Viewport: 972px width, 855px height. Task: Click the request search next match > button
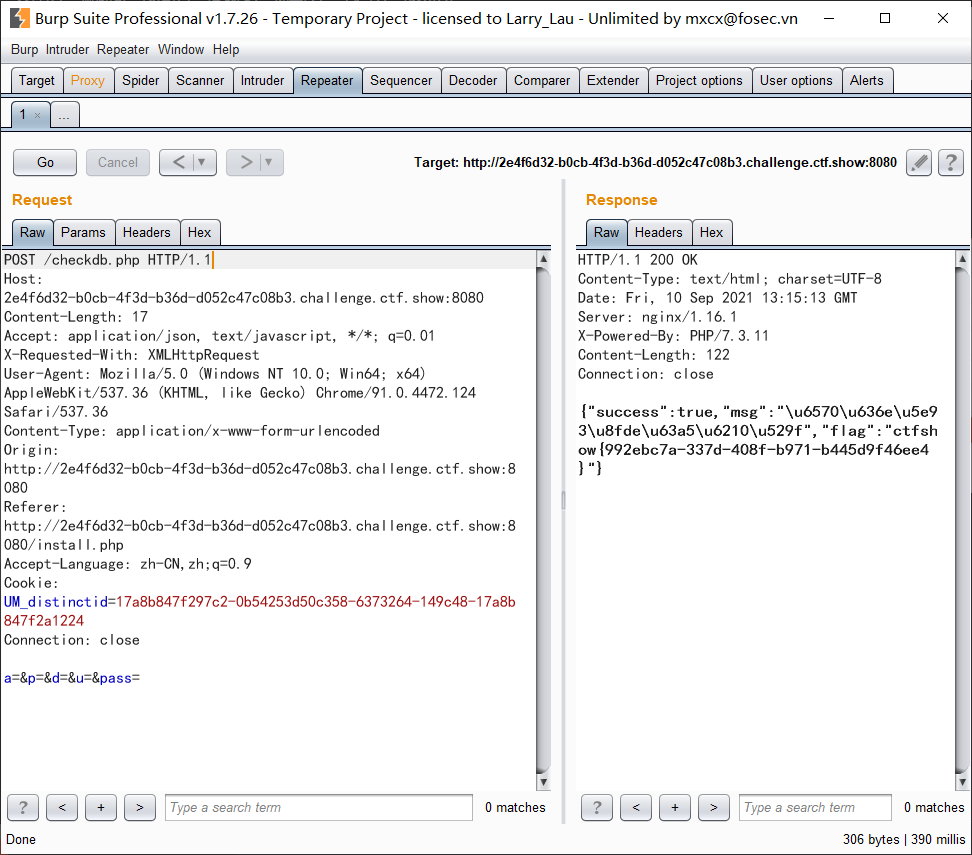click(x=140, y=807)
